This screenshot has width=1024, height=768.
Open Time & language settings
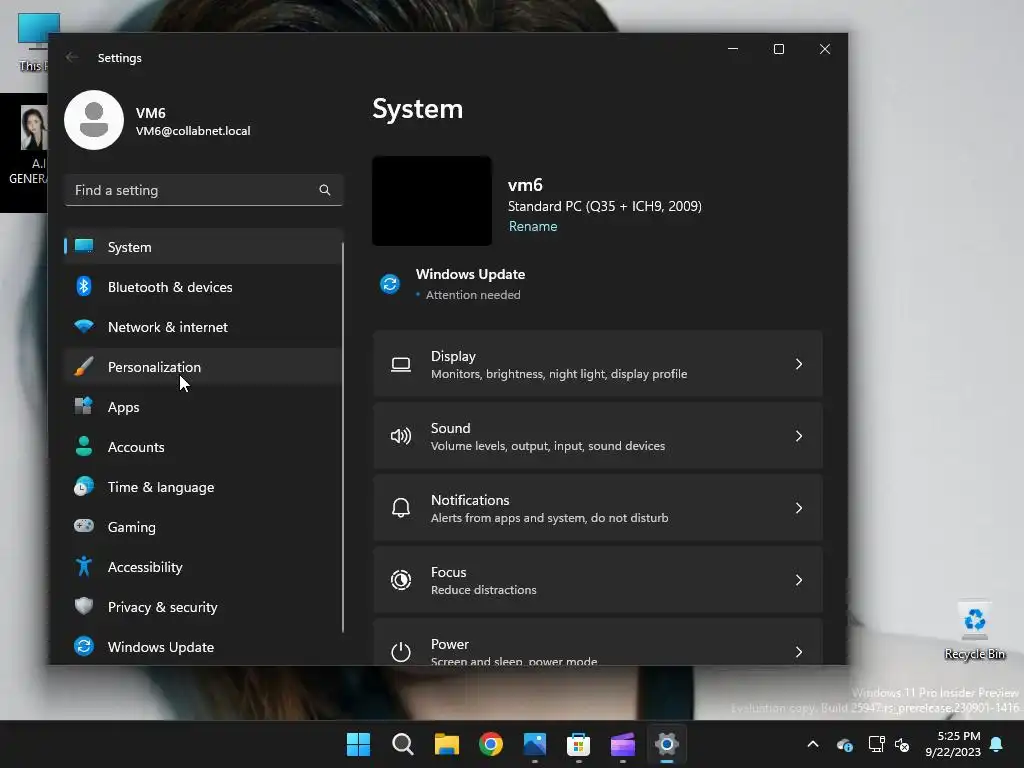[203, 487]
